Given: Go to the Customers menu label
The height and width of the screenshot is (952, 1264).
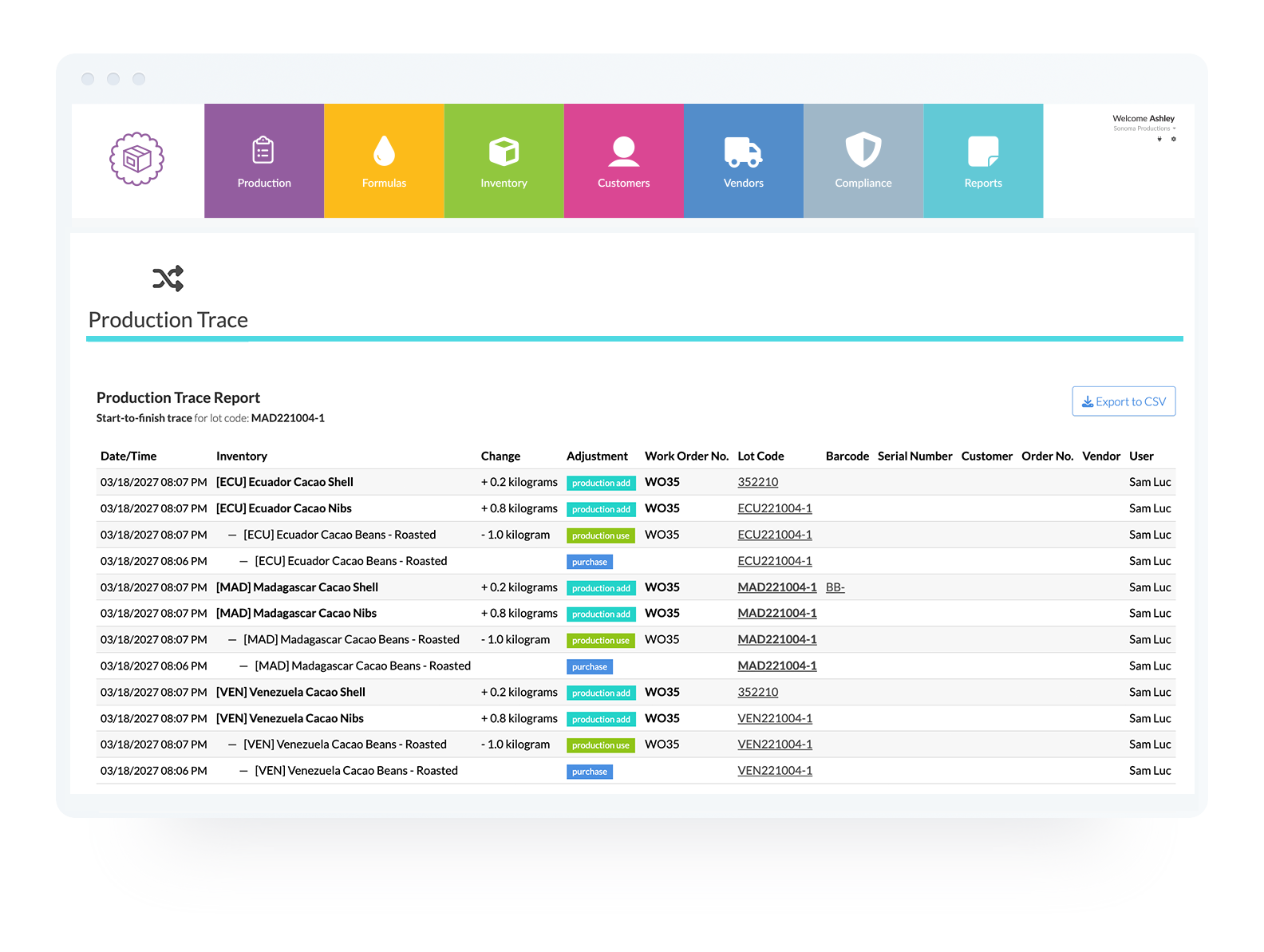Looking at the screenshot, I should click(x=623, y=183).
